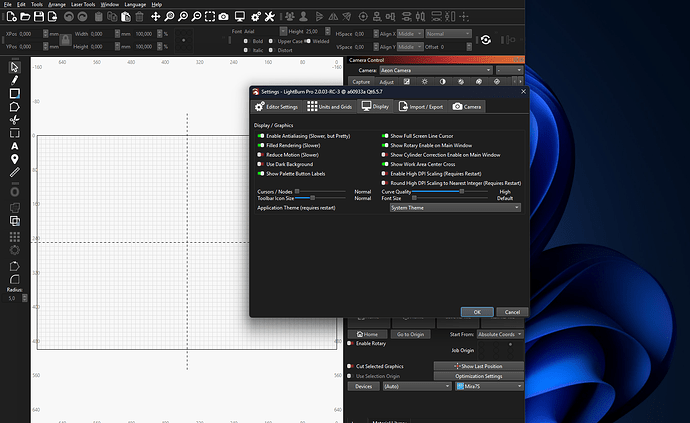Open the Laser Tools menu
690x423 pixels.
(83, 4)
